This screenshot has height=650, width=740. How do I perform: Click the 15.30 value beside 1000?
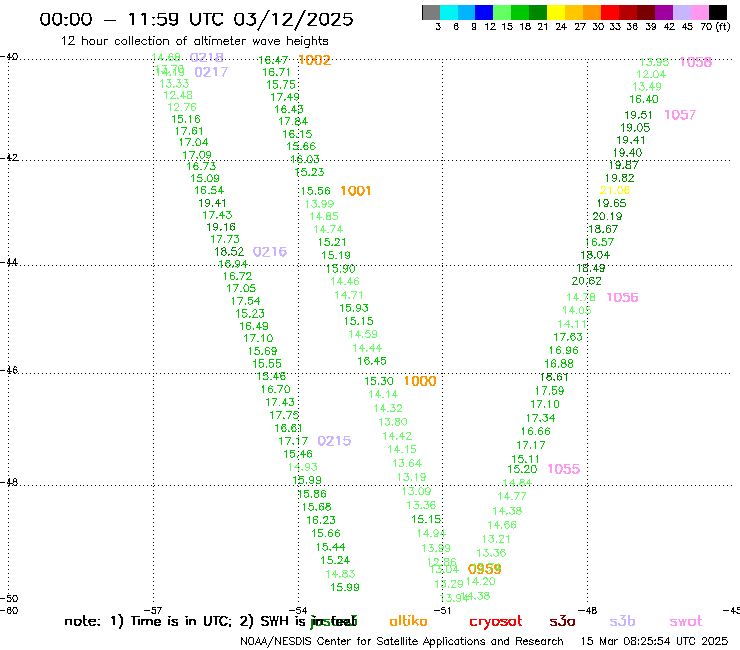379,381
